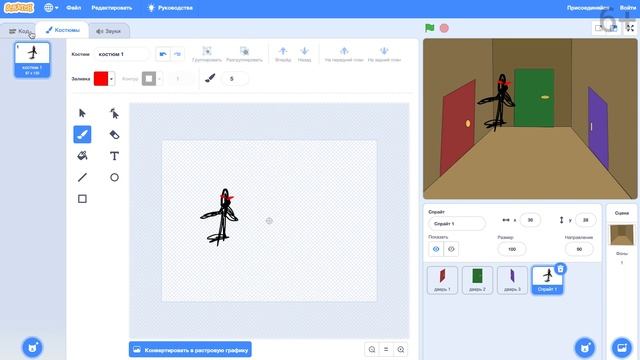This screenshot has height=360, width=640.
Task: Select the Reshape tool
Action: tap(114, 113)
